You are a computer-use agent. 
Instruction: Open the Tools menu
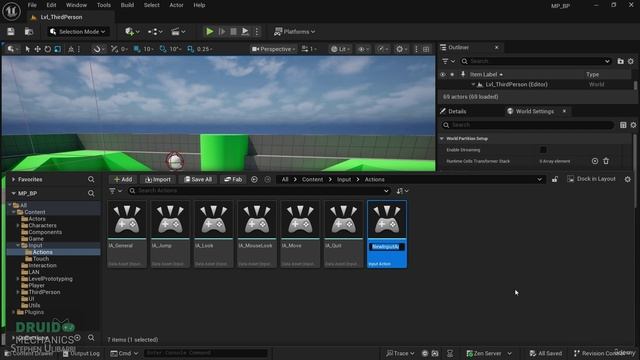104,5
